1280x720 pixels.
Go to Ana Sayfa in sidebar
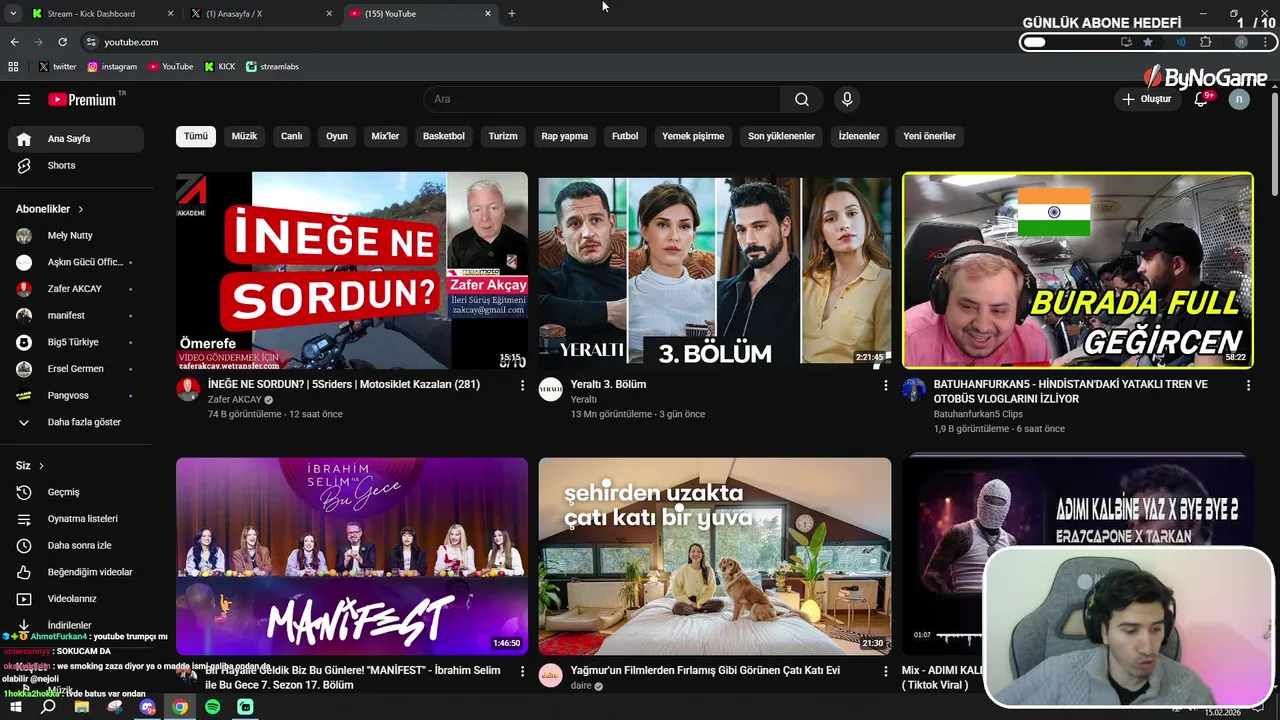[76, 139]
